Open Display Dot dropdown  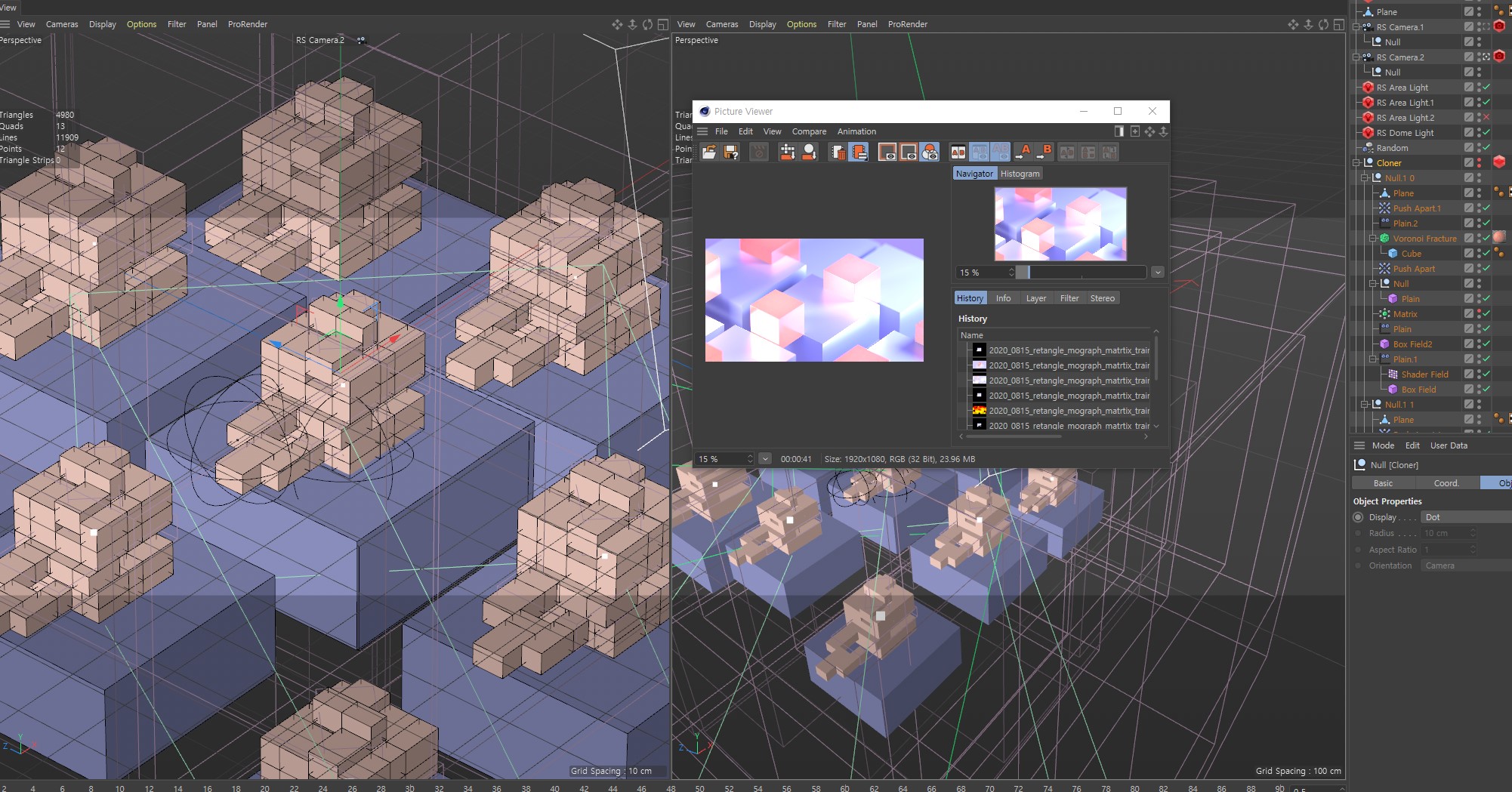[1466, 517]
